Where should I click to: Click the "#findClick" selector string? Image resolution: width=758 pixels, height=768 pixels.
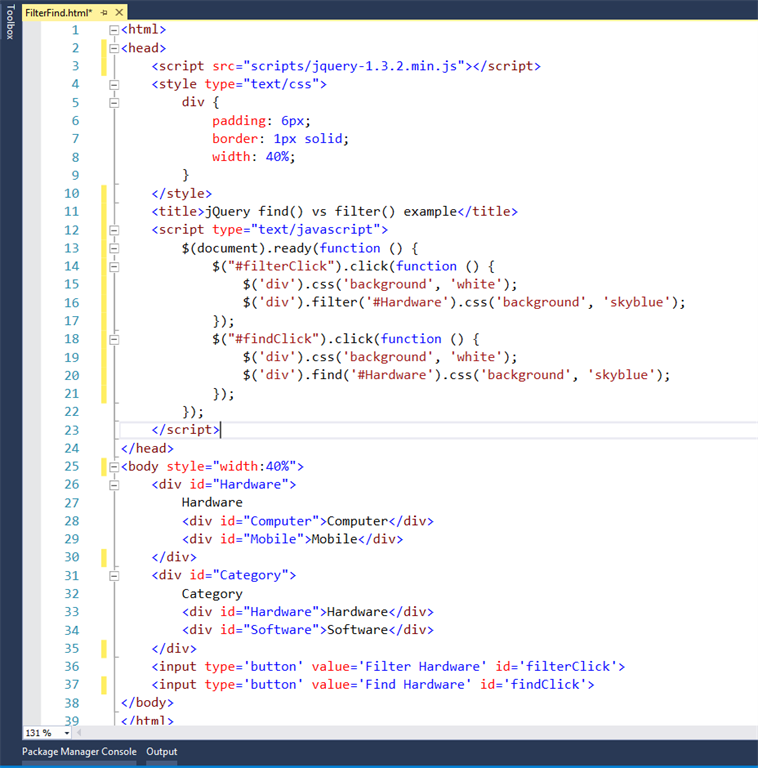tap(273, 339)
